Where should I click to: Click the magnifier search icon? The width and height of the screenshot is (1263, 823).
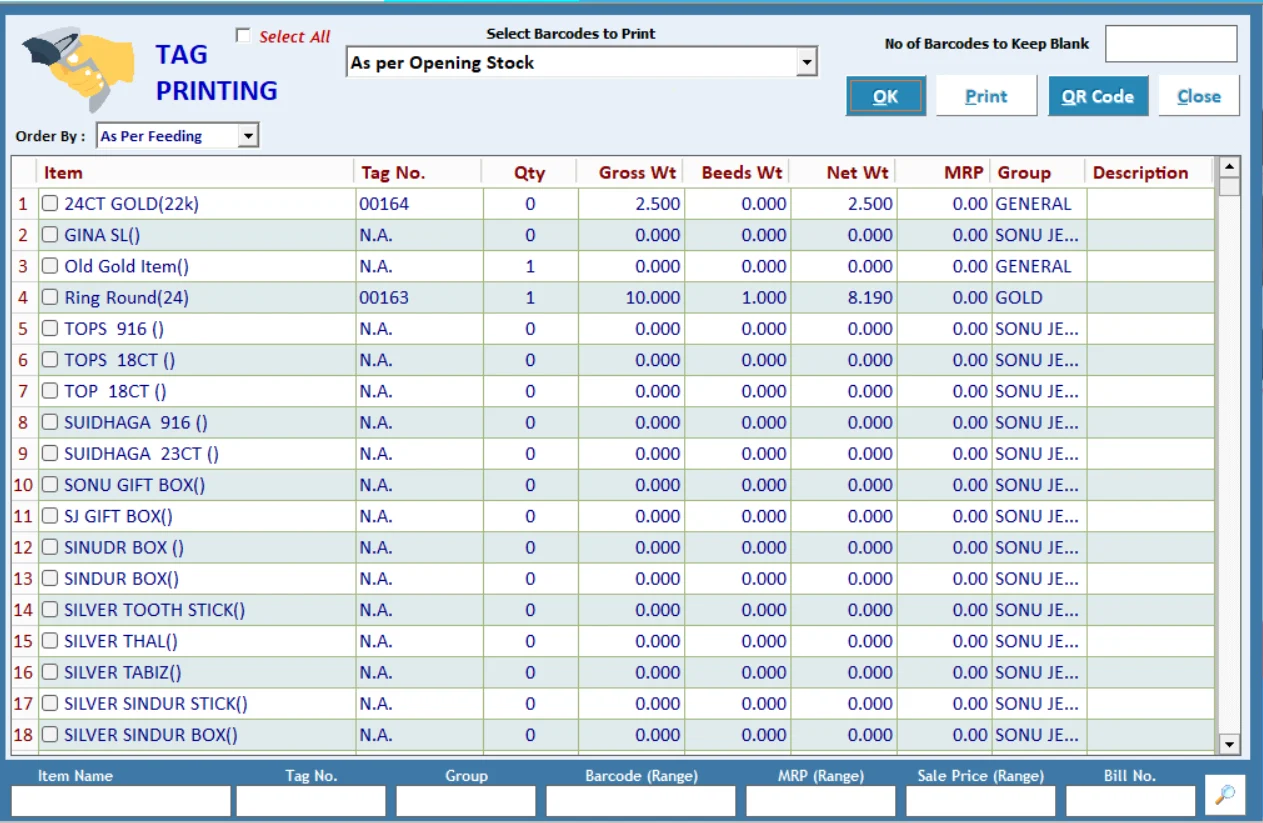coord(1225,795)
